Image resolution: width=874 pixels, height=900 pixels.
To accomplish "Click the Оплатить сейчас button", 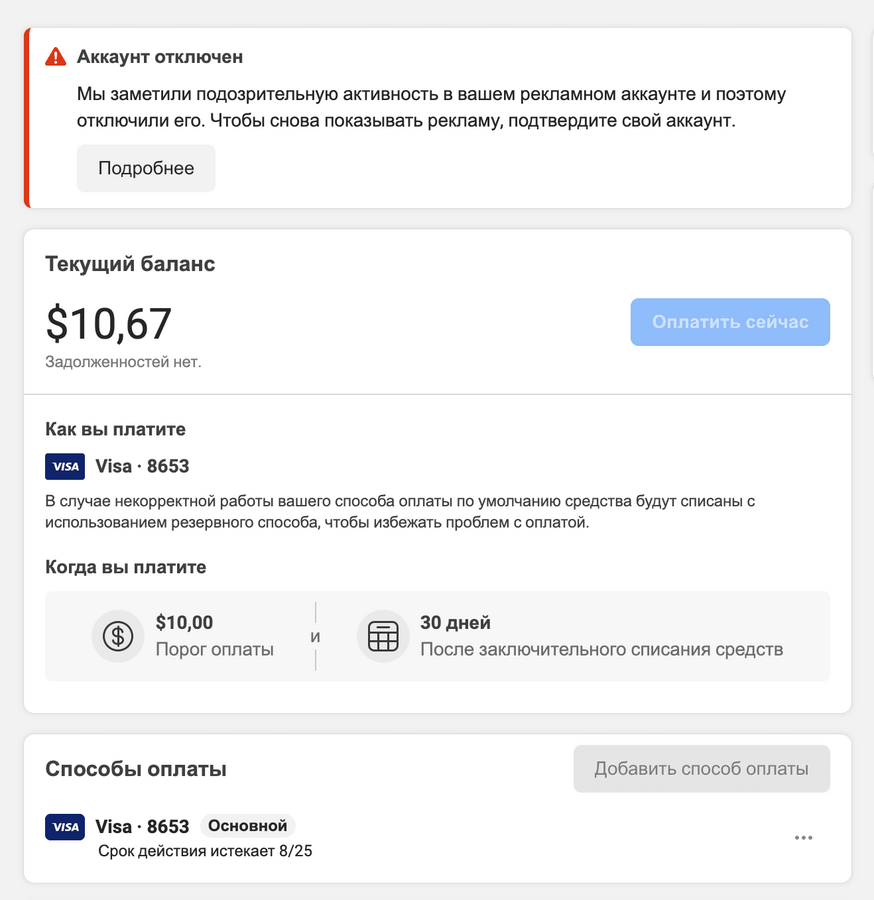I will [730, 322].
